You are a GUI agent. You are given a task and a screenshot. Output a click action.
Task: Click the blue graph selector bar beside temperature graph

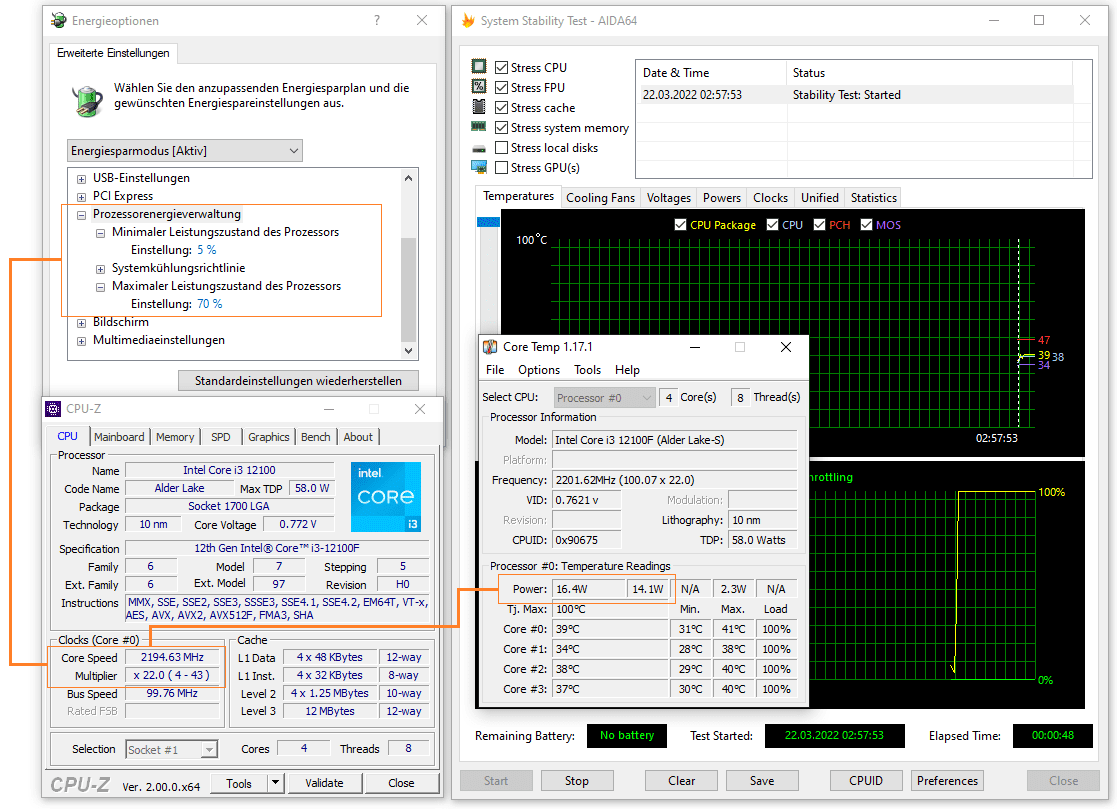click(488, 222)
